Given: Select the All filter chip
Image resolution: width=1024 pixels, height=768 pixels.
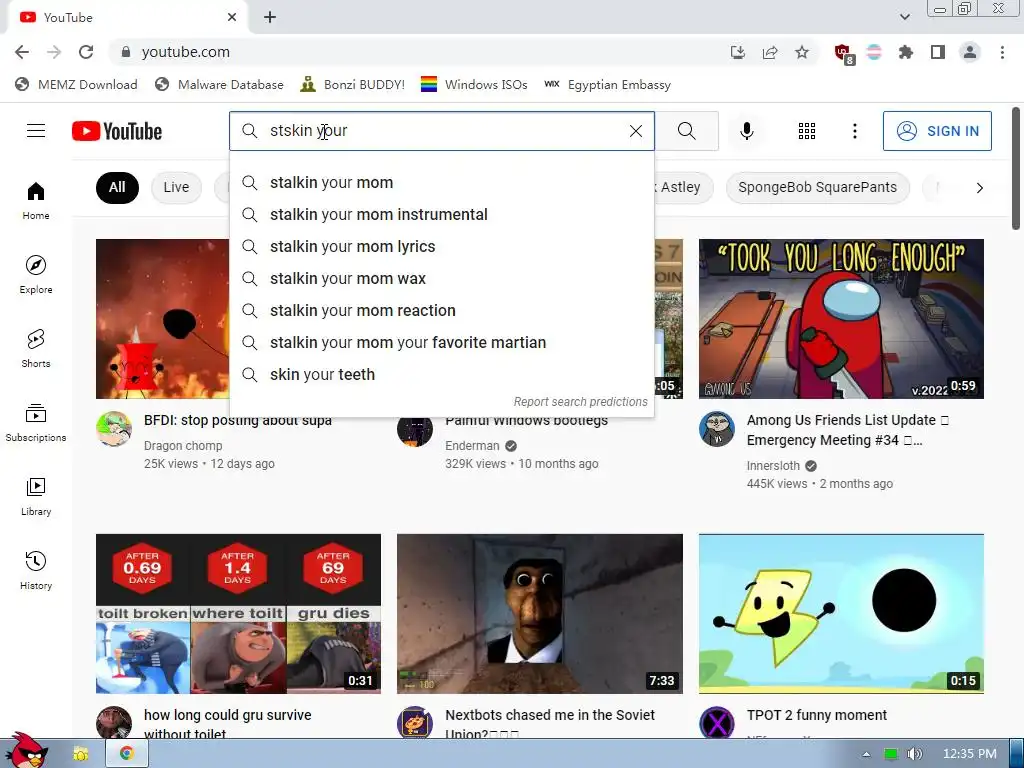Looking at the screenshot, I should (x=117, y=187).
